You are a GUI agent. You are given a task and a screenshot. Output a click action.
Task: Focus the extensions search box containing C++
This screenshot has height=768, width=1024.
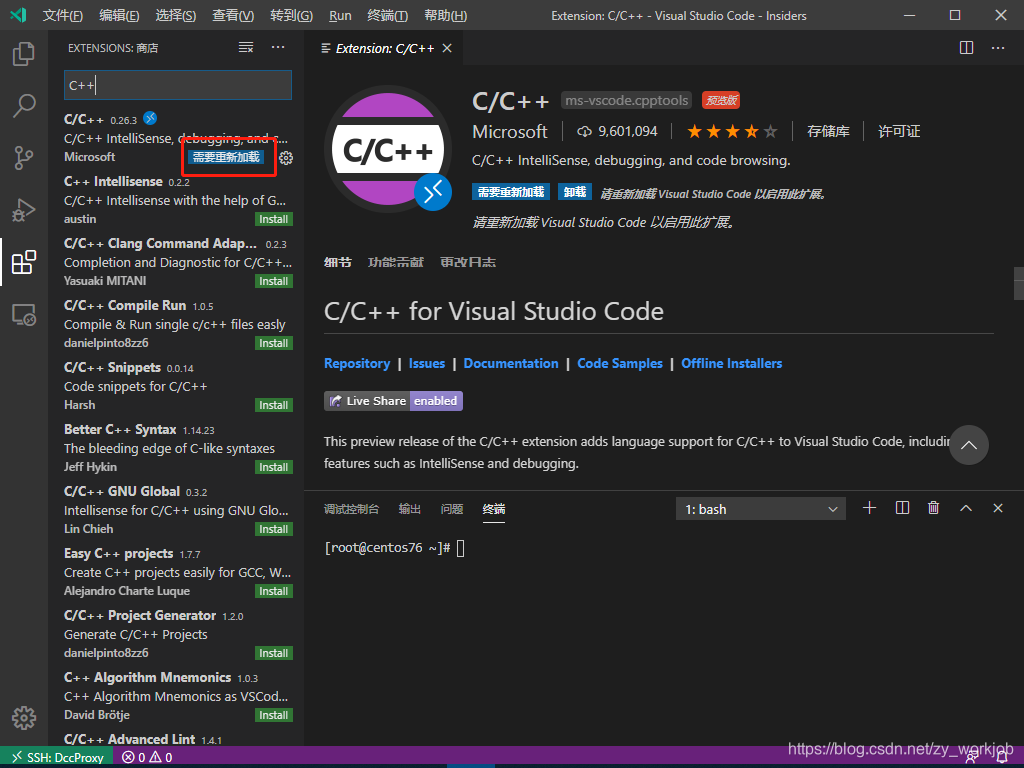[178, 85]
